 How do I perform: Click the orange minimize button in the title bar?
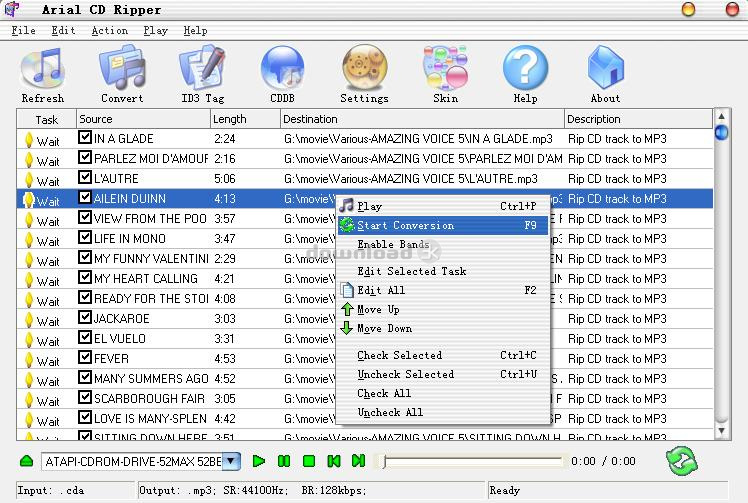[688, 9]
